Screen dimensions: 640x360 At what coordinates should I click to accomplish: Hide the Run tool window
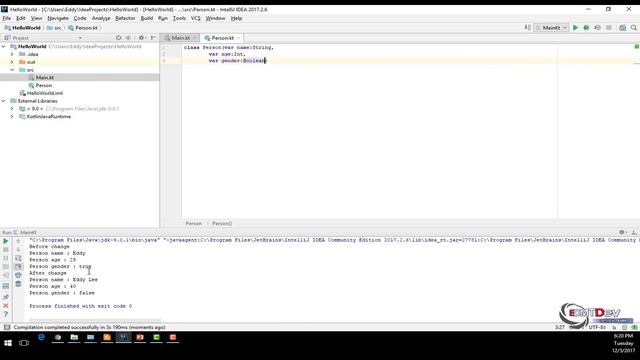(x=634, y=232)
